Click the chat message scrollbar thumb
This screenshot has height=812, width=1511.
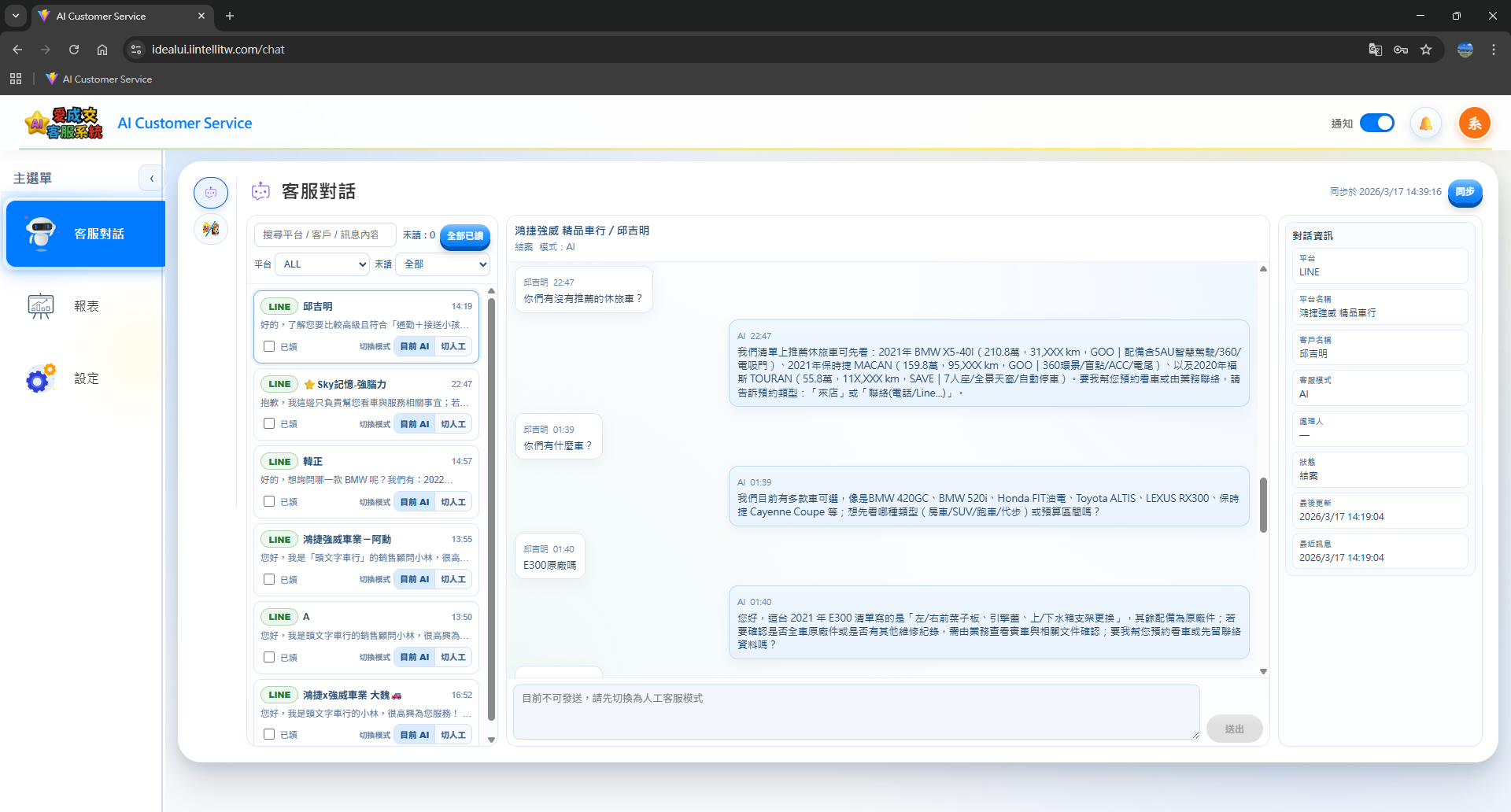(x=1263, y=504)
